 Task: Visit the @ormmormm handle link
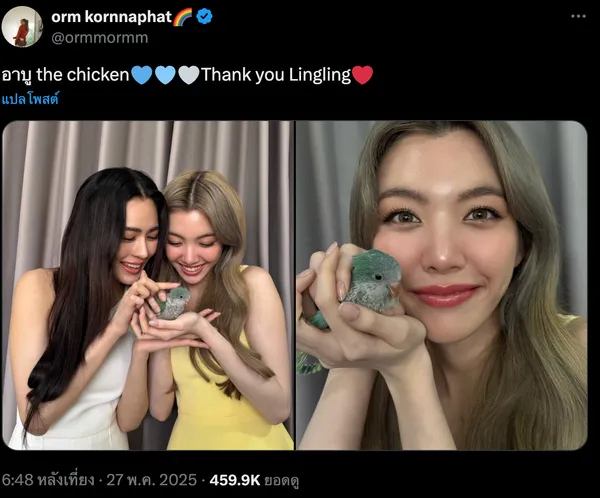99,38
